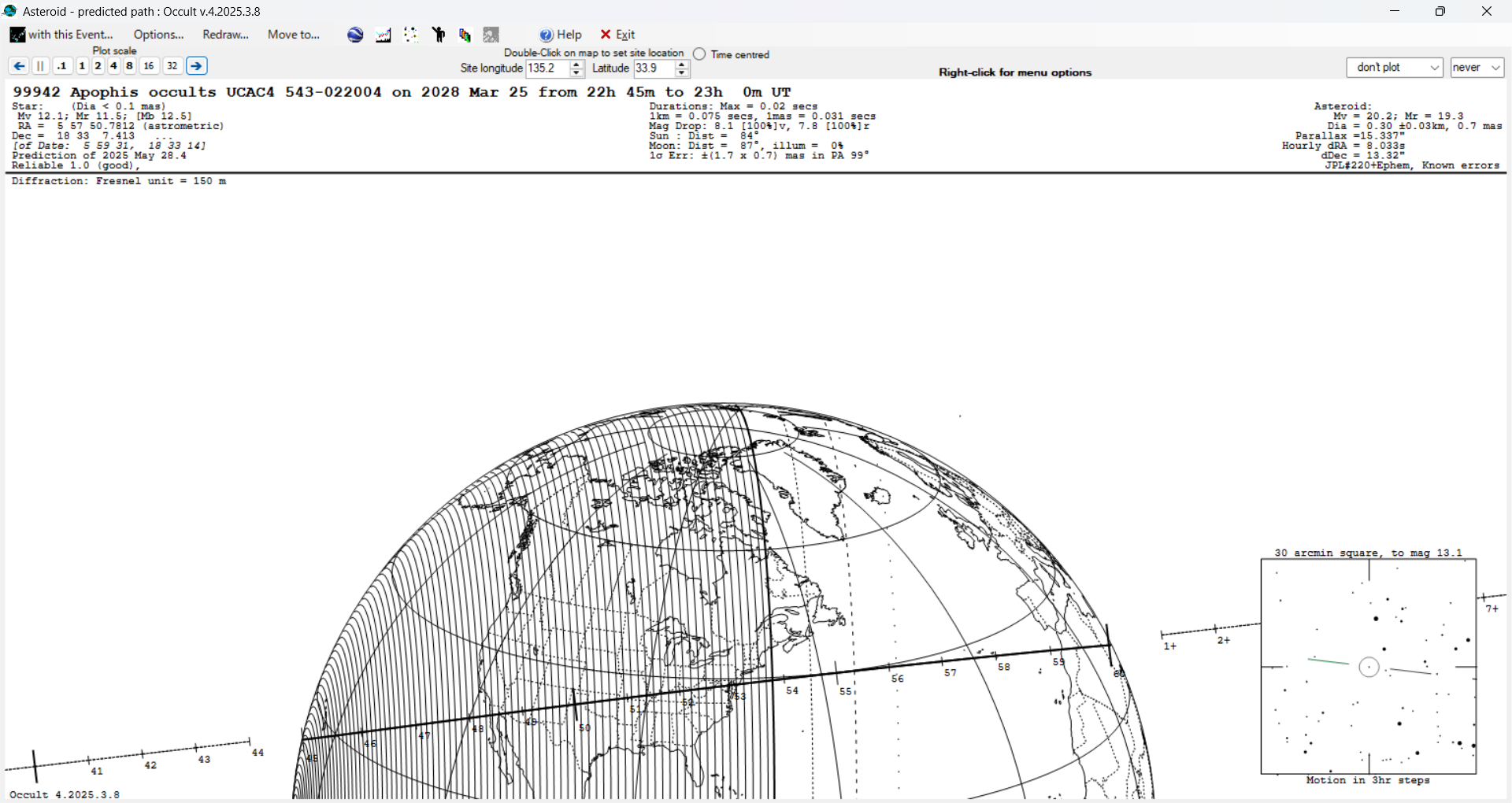Click the pause (||) button

[41, 66]
